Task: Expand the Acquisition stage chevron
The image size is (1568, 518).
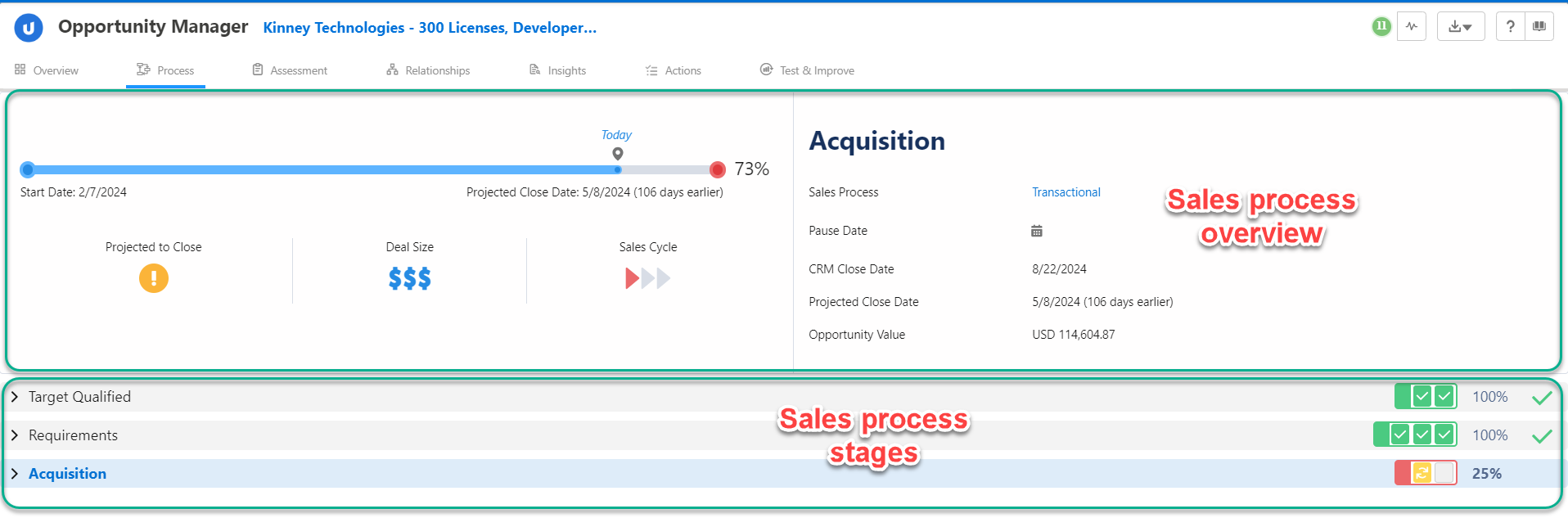Action: (x=15, y=474)
